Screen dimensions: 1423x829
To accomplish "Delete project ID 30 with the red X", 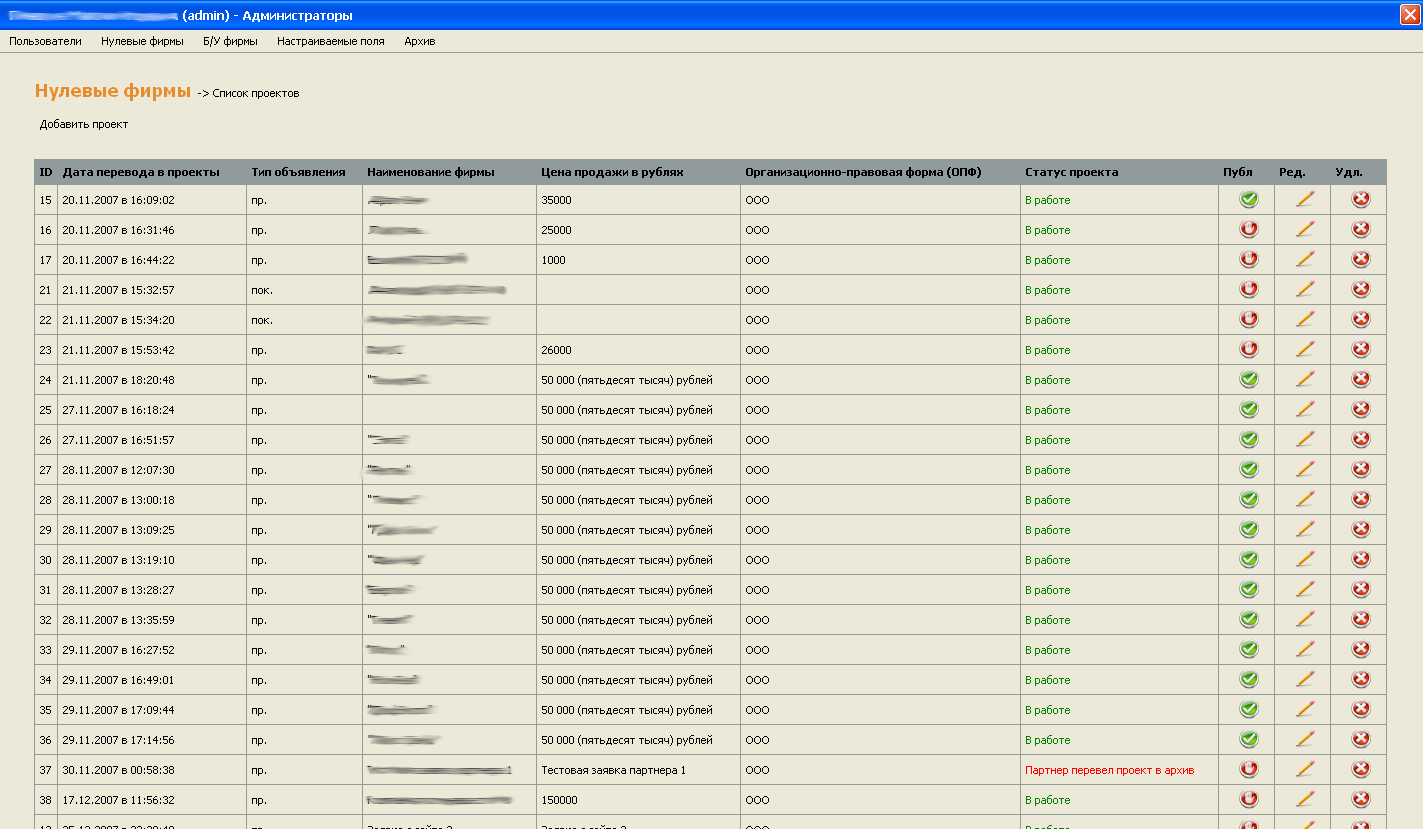I will 1360,559.
